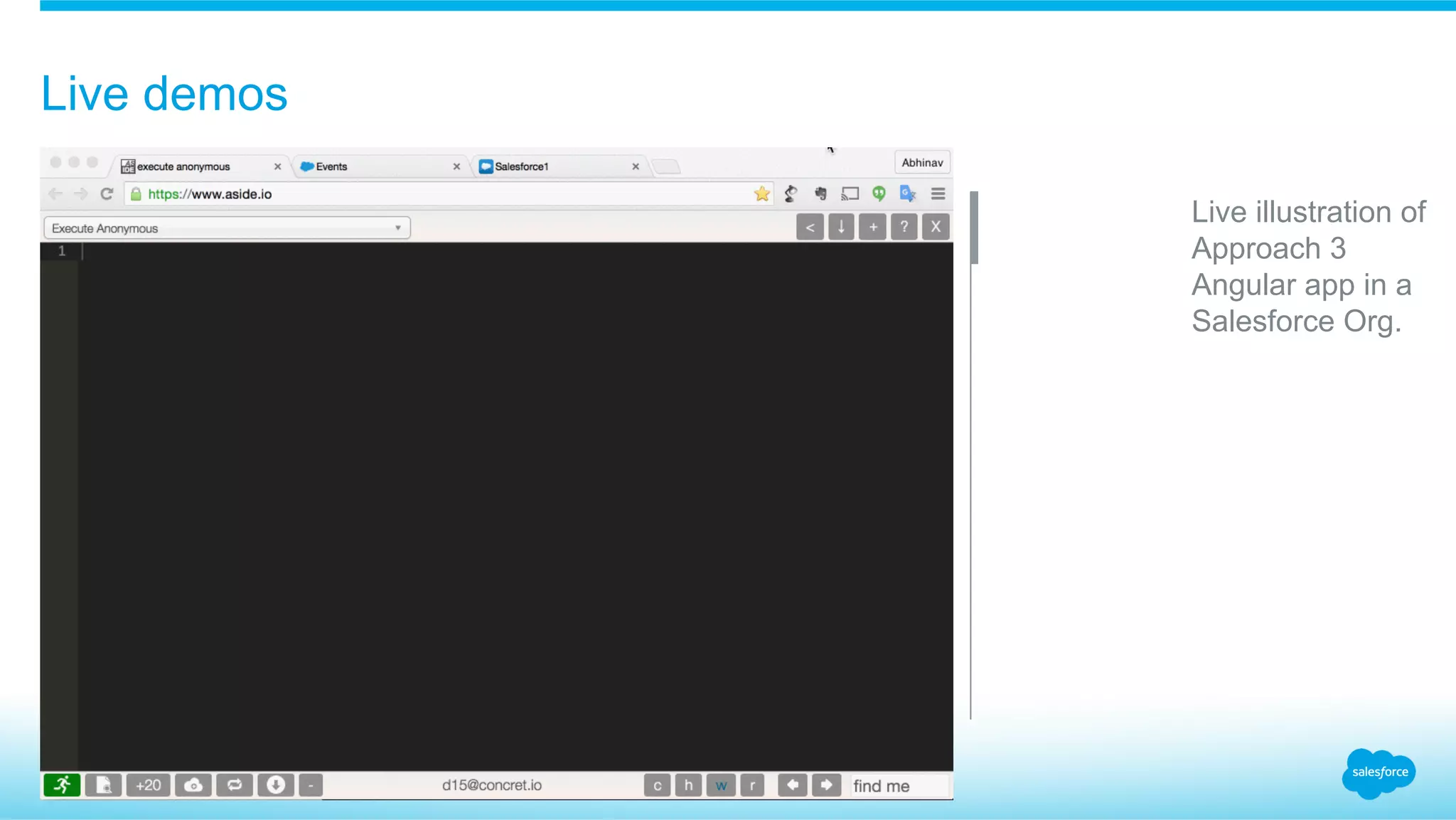
Task: Click the extension icon after bookmark star
Action: (x=791, y=193)
